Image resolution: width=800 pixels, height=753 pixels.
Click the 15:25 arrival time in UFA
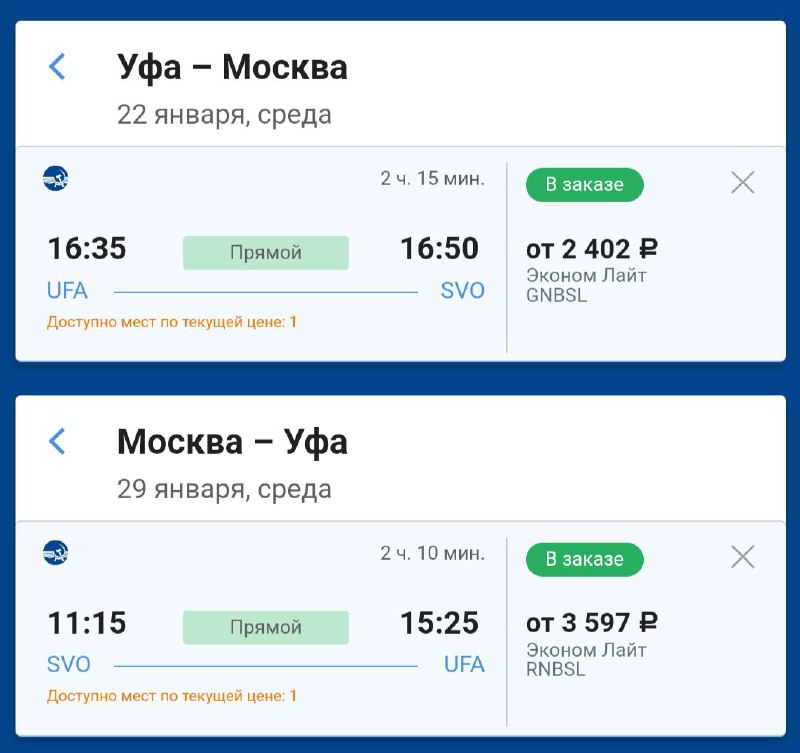(x=439, y=623)
